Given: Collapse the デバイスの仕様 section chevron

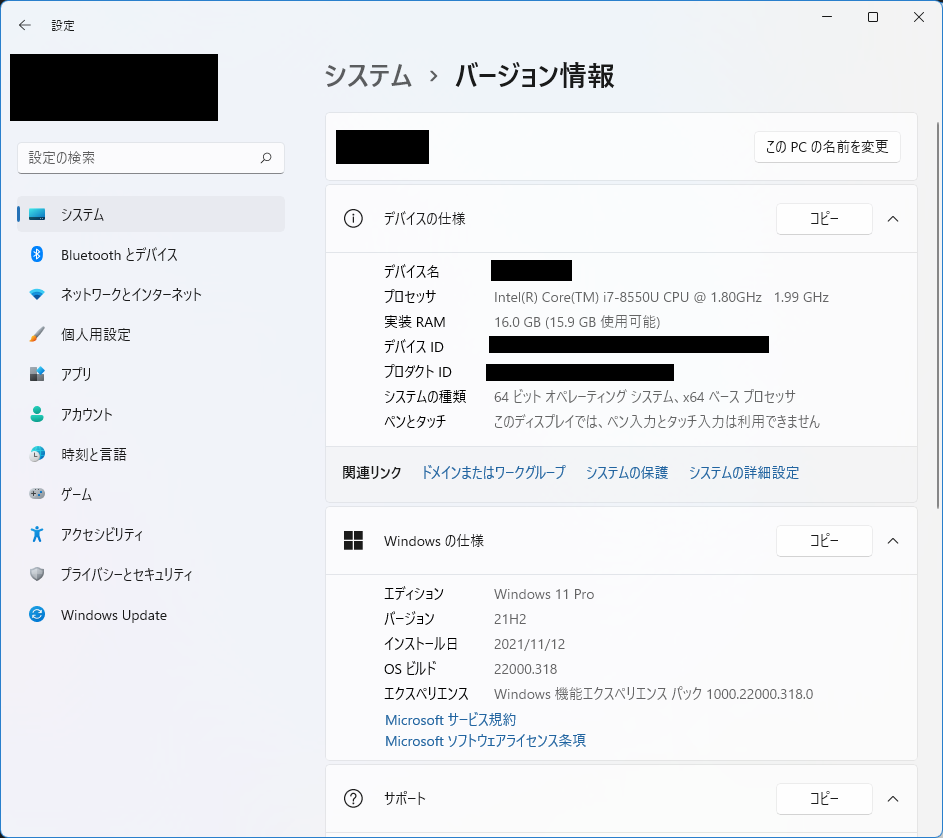Looking at the screenshot, I should (893, 219).
